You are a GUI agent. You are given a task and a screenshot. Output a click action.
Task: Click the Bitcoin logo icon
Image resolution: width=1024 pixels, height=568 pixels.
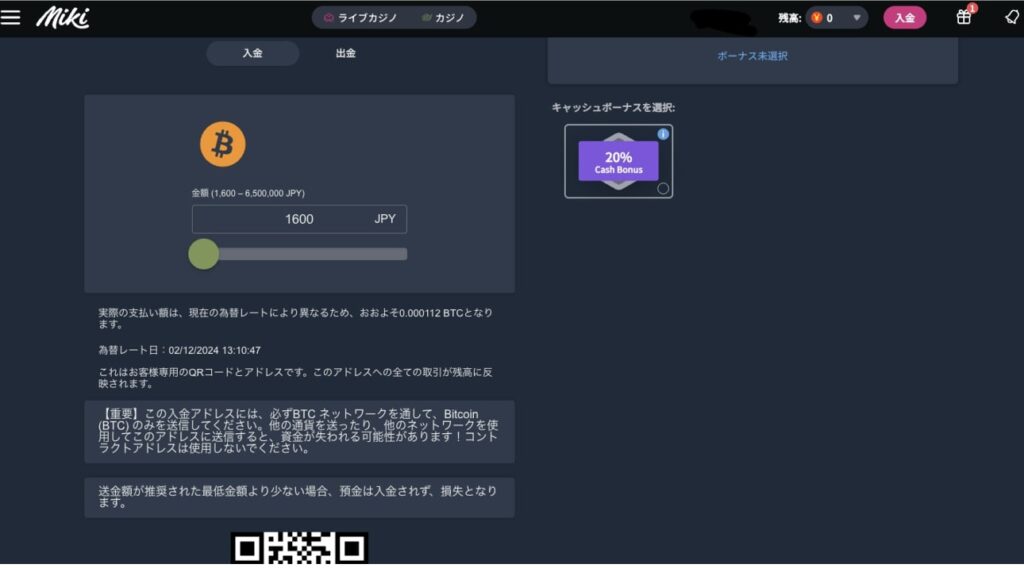tap(223, 144)
